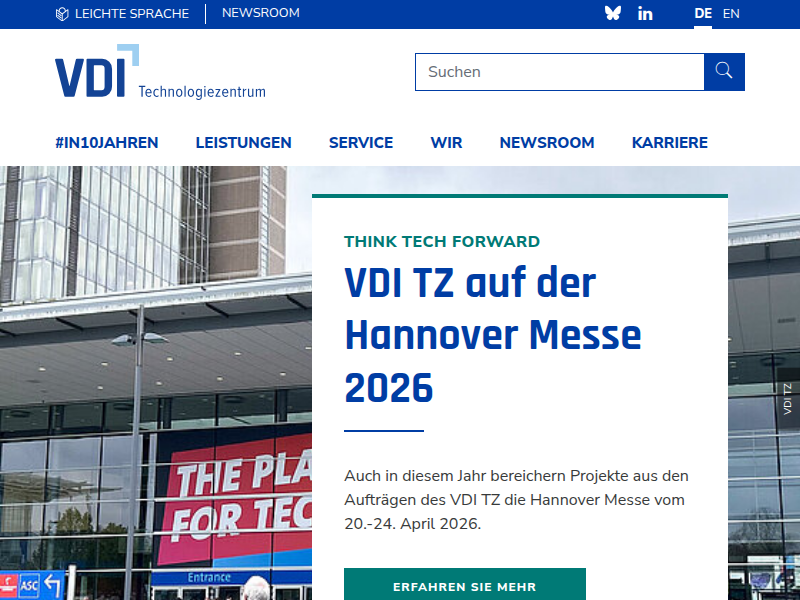Switch site language to EN
Image resolution: width=800 pixels, height=600 pixels.
[731, 14]
